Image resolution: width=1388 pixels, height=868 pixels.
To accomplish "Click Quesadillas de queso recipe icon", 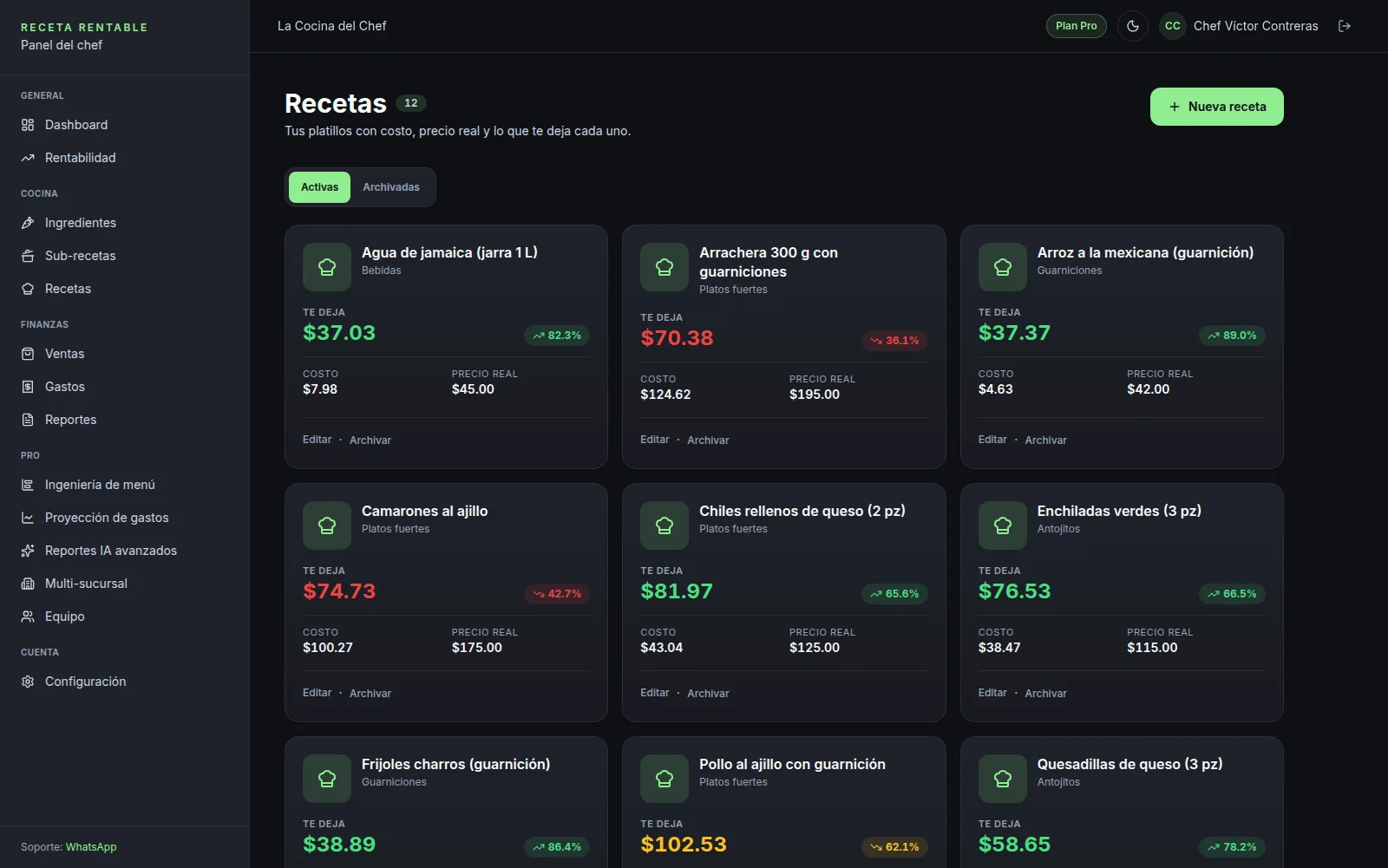I will coord(1003,779).
